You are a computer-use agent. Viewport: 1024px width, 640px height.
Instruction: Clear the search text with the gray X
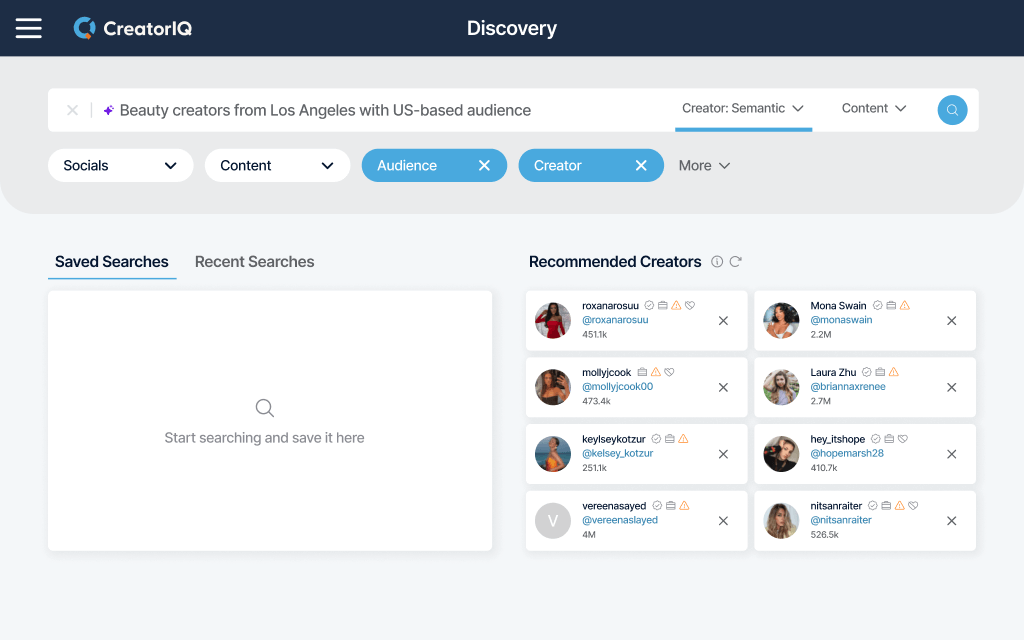(x=71, y=110)
